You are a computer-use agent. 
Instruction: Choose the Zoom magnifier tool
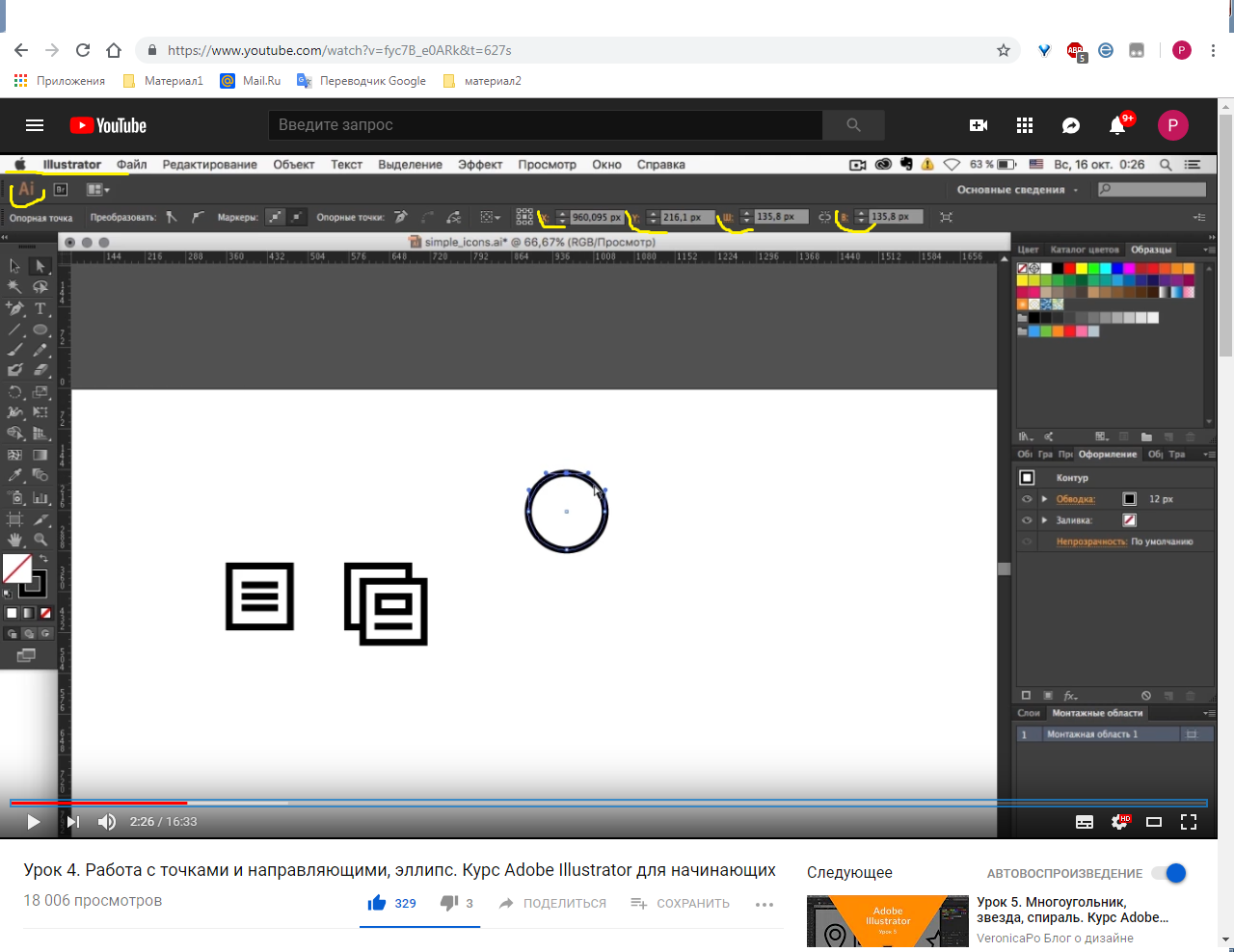click(40, 540)
